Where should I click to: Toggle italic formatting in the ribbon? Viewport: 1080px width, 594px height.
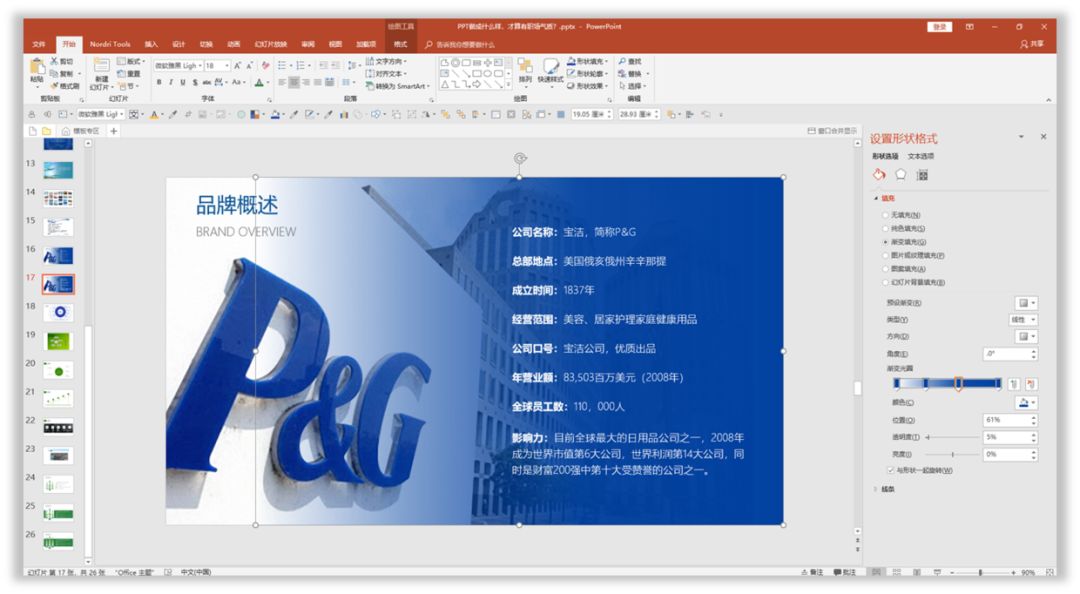[x=171, y=82]
